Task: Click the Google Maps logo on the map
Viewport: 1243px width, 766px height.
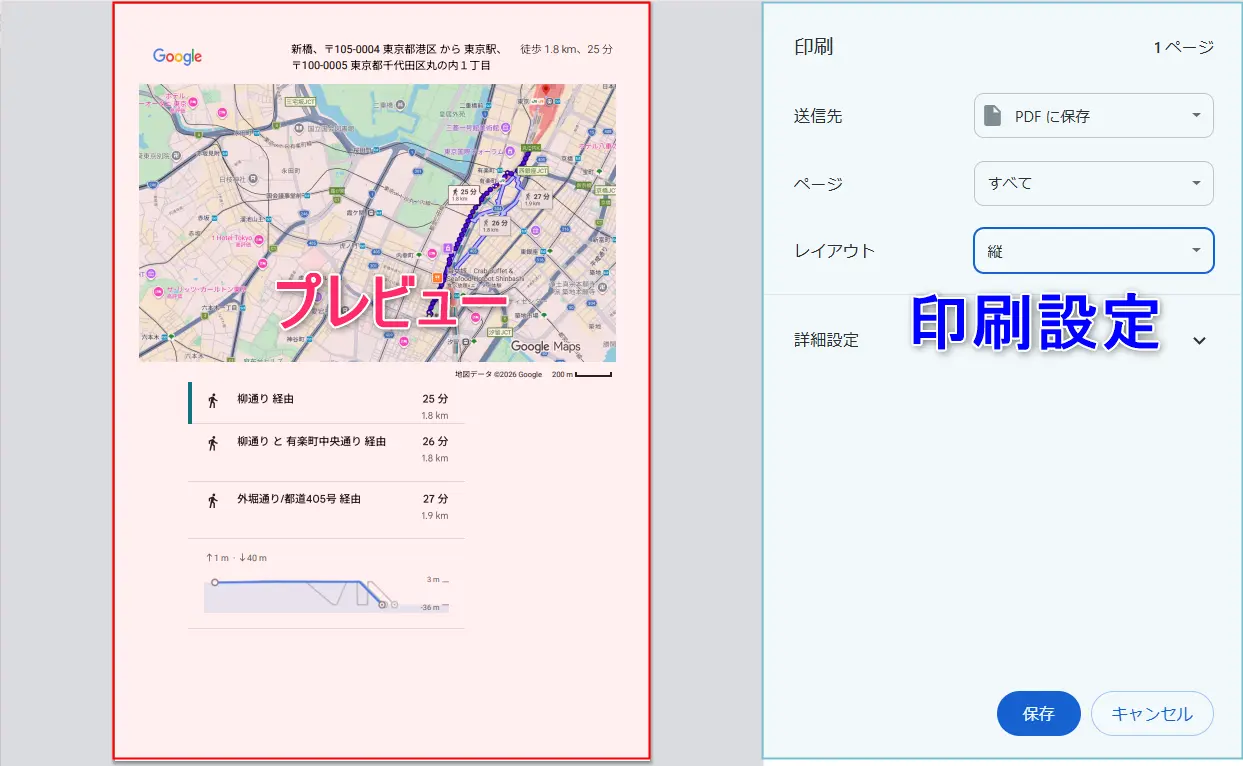Action: tap(545, 346)
